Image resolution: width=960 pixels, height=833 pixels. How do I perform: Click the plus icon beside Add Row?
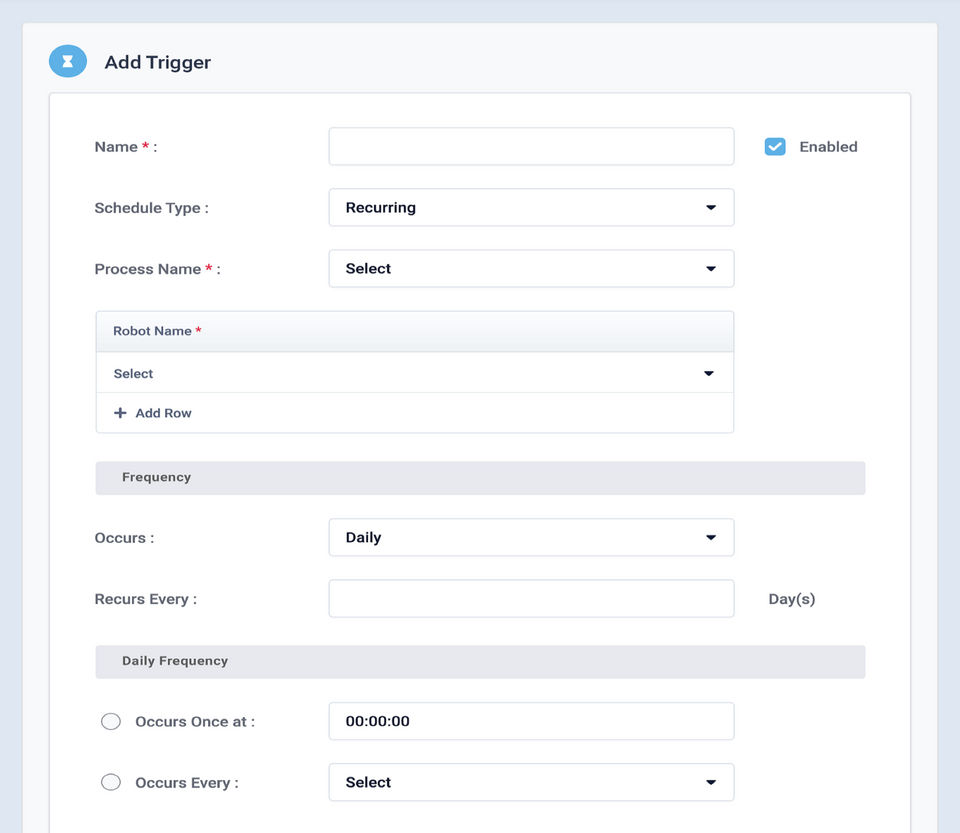(120, 413)
